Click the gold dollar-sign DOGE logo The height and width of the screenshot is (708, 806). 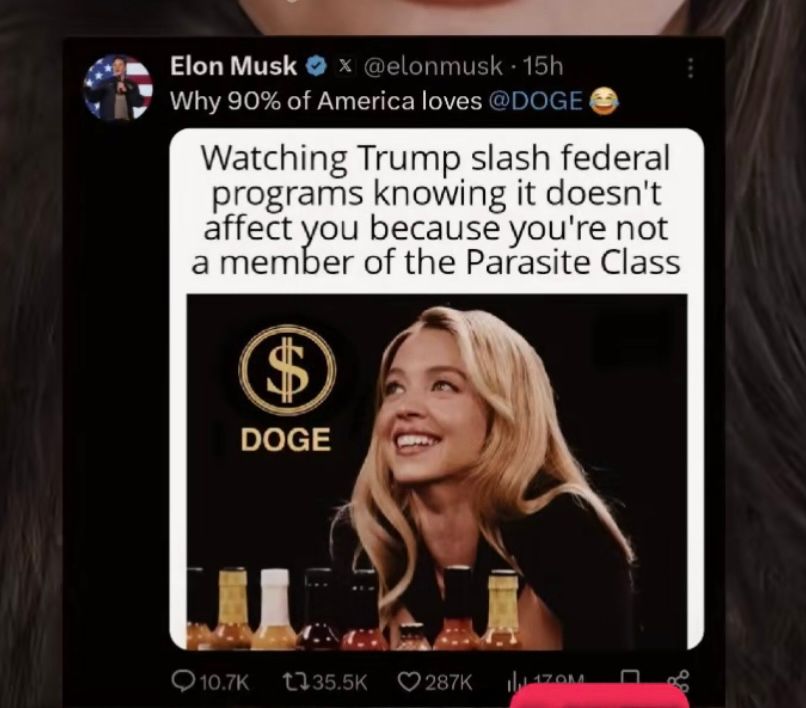click(287, 370)
